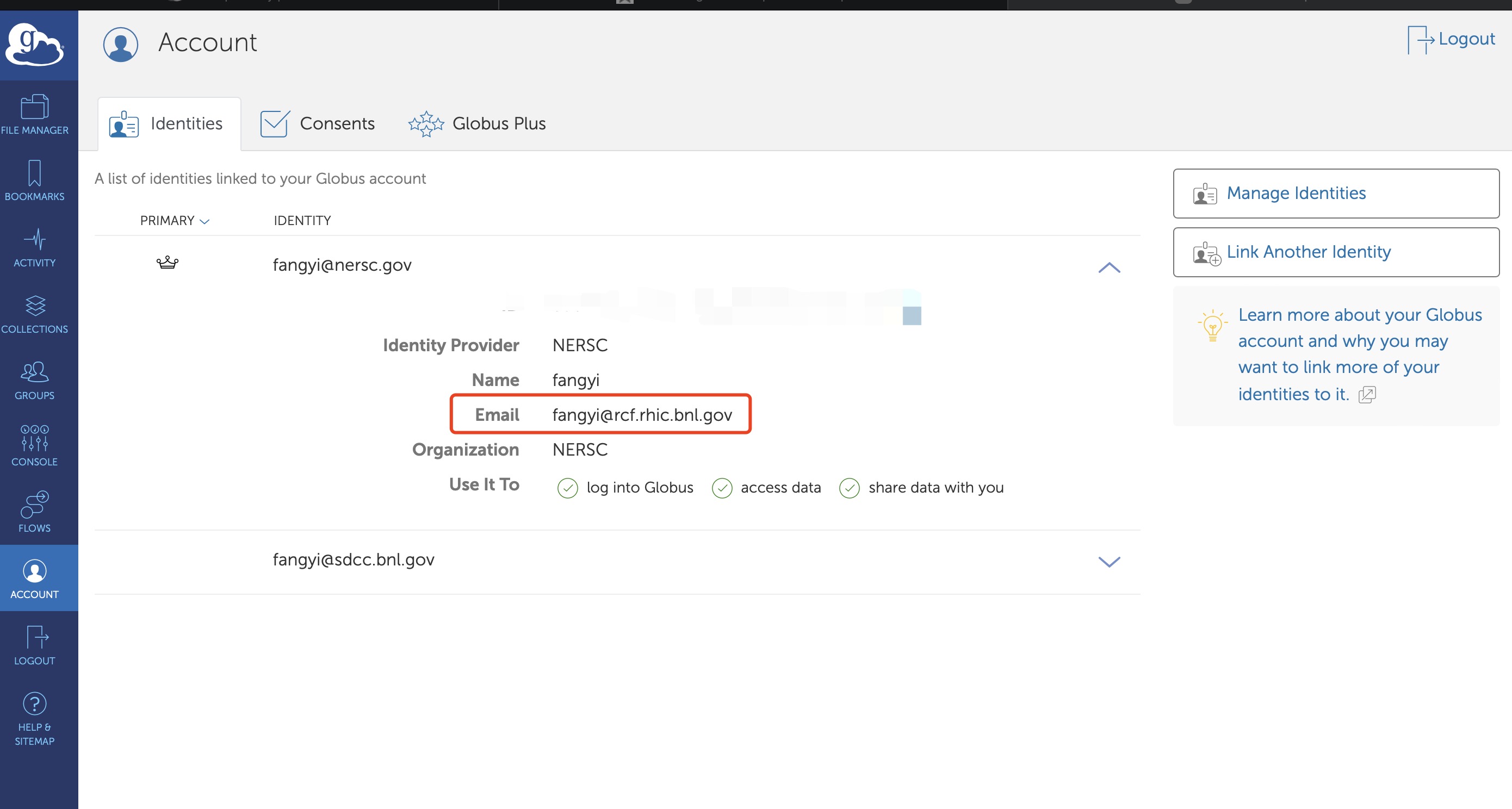Open File Manager from sidebar
Screen dimensions: 1512x809
[x=35, y=115]
